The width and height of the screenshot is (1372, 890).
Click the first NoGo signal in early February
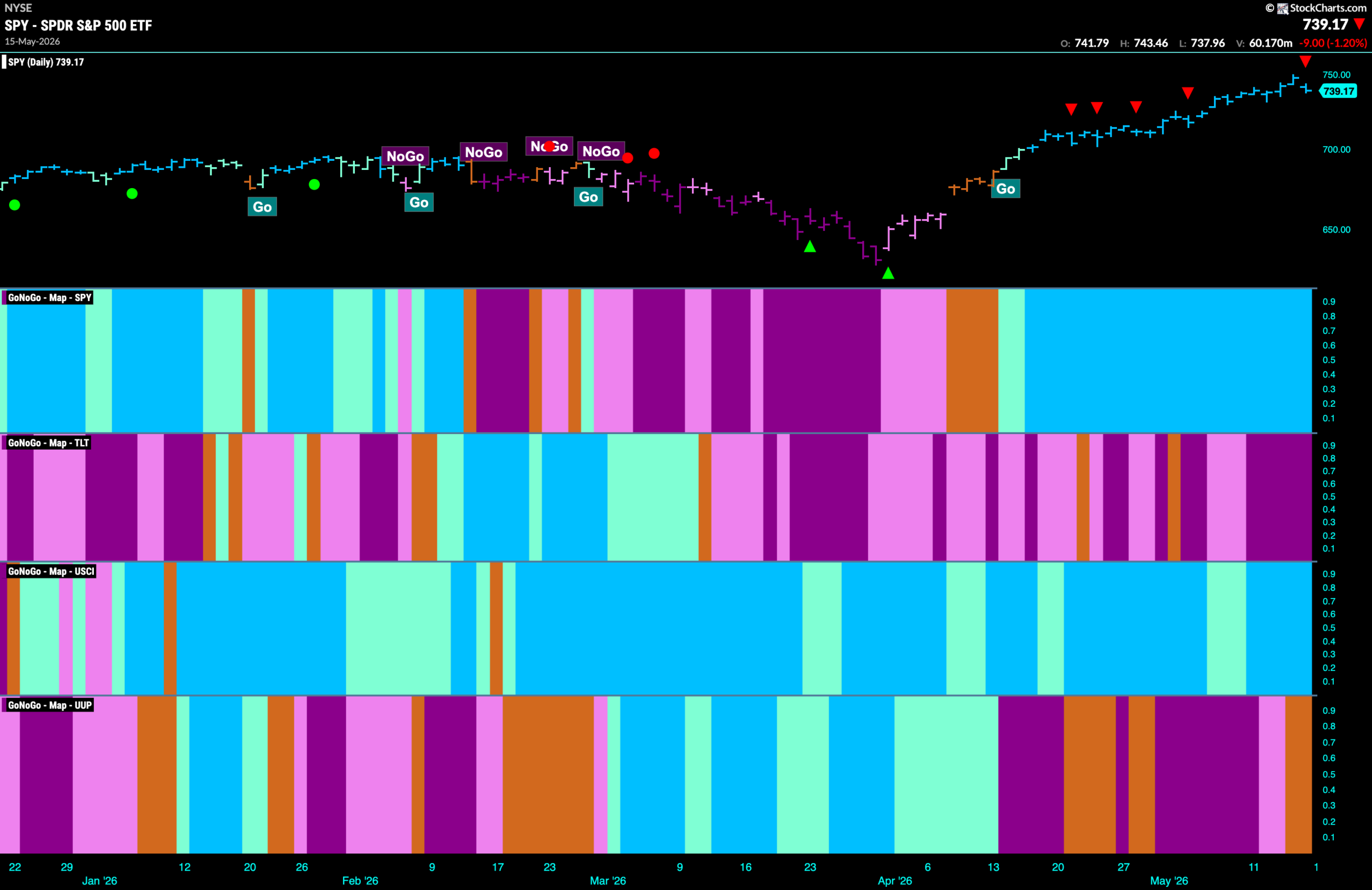click(405, 156)
